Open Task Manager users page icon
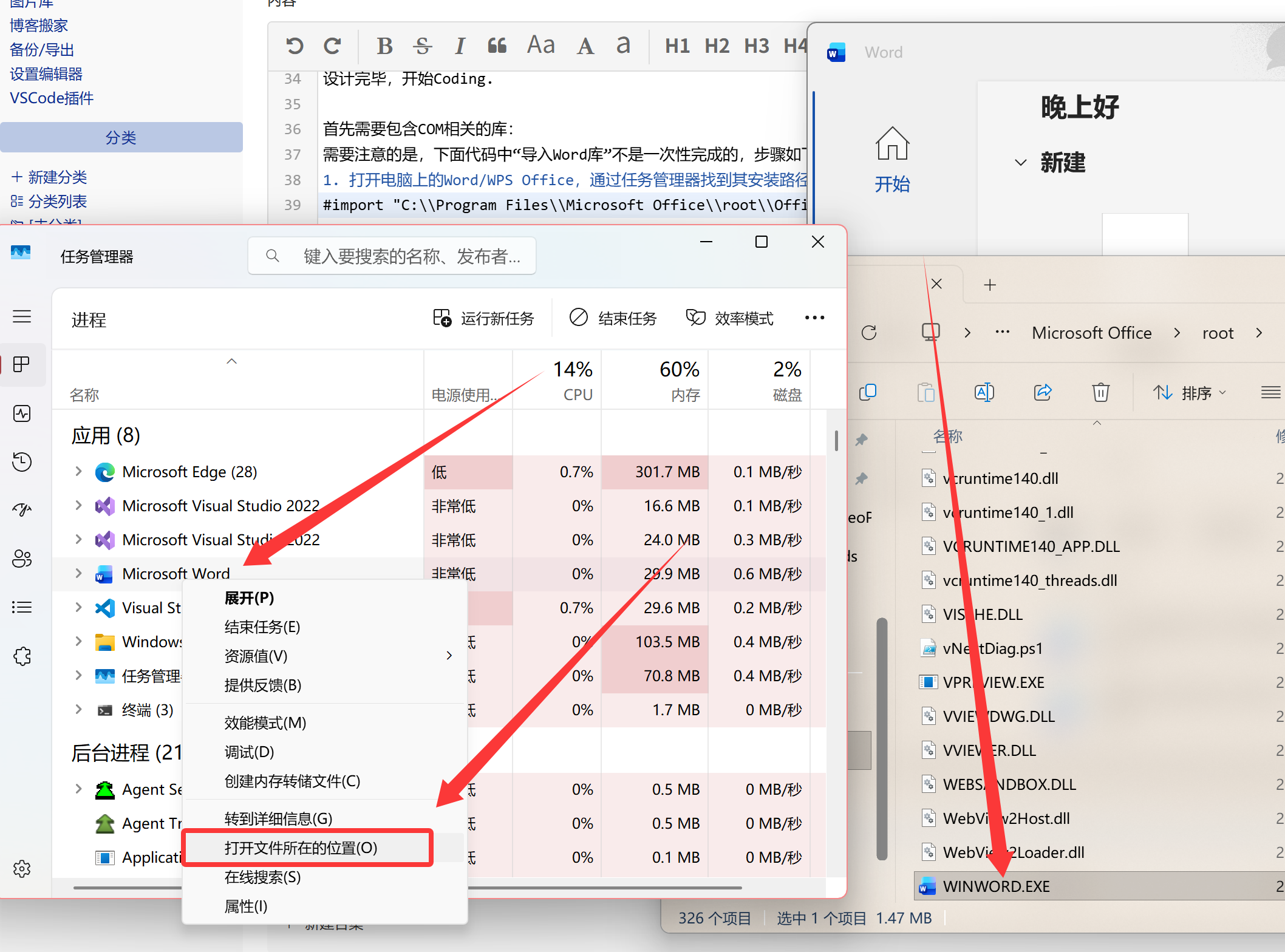1285x952 pixels. tap(22, 559)
